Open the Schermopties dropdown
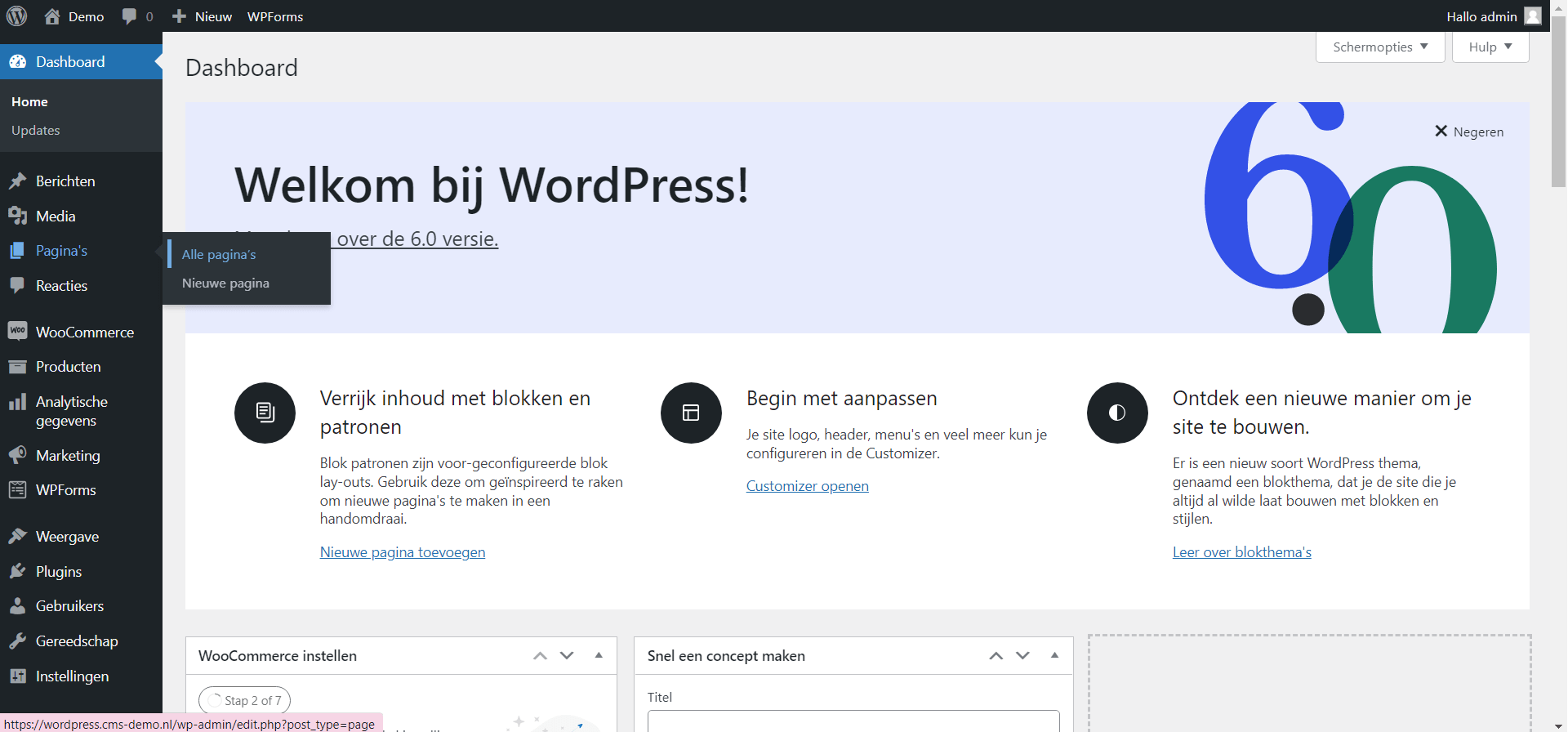The width and height of the screenshot is (1568, 732). (x=1380, y=47)
